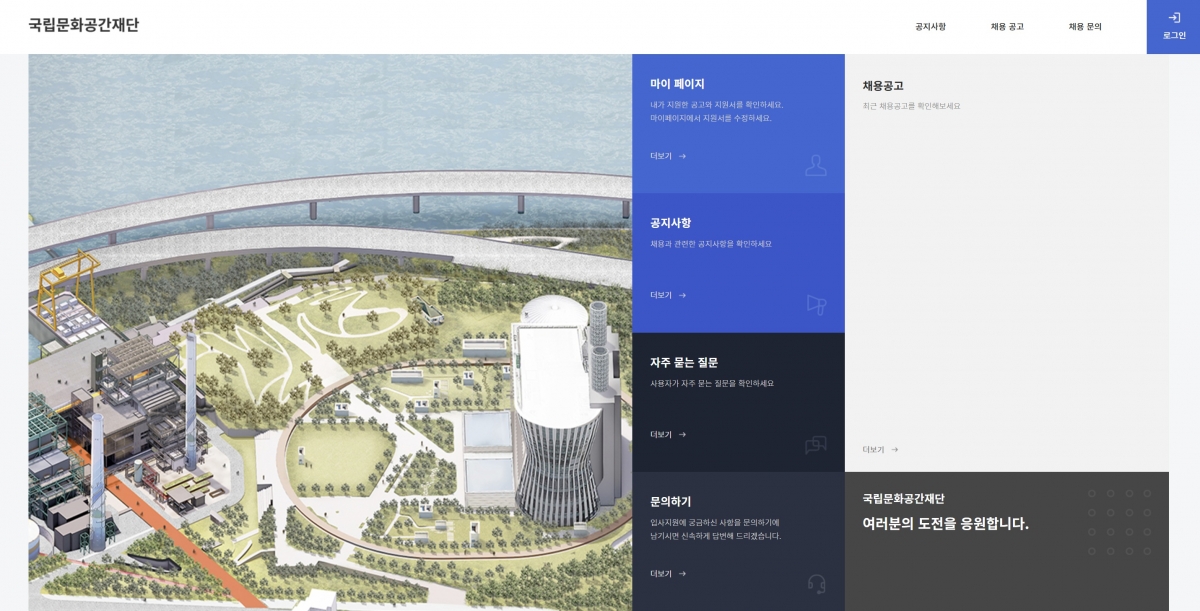This screenshot has width=1200, height=611.
Task: Click 더보기 under 자주 묻는 질문
Action: point(661,435)
